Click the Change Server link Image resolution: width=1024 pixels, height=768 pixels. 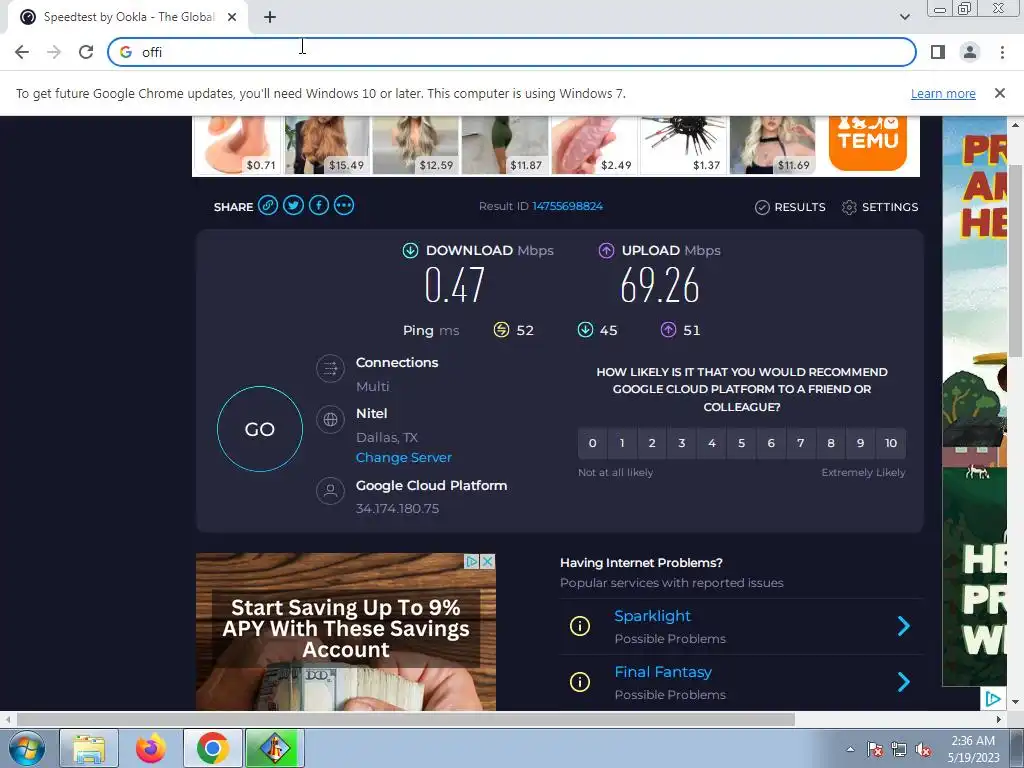click(404, 457)
